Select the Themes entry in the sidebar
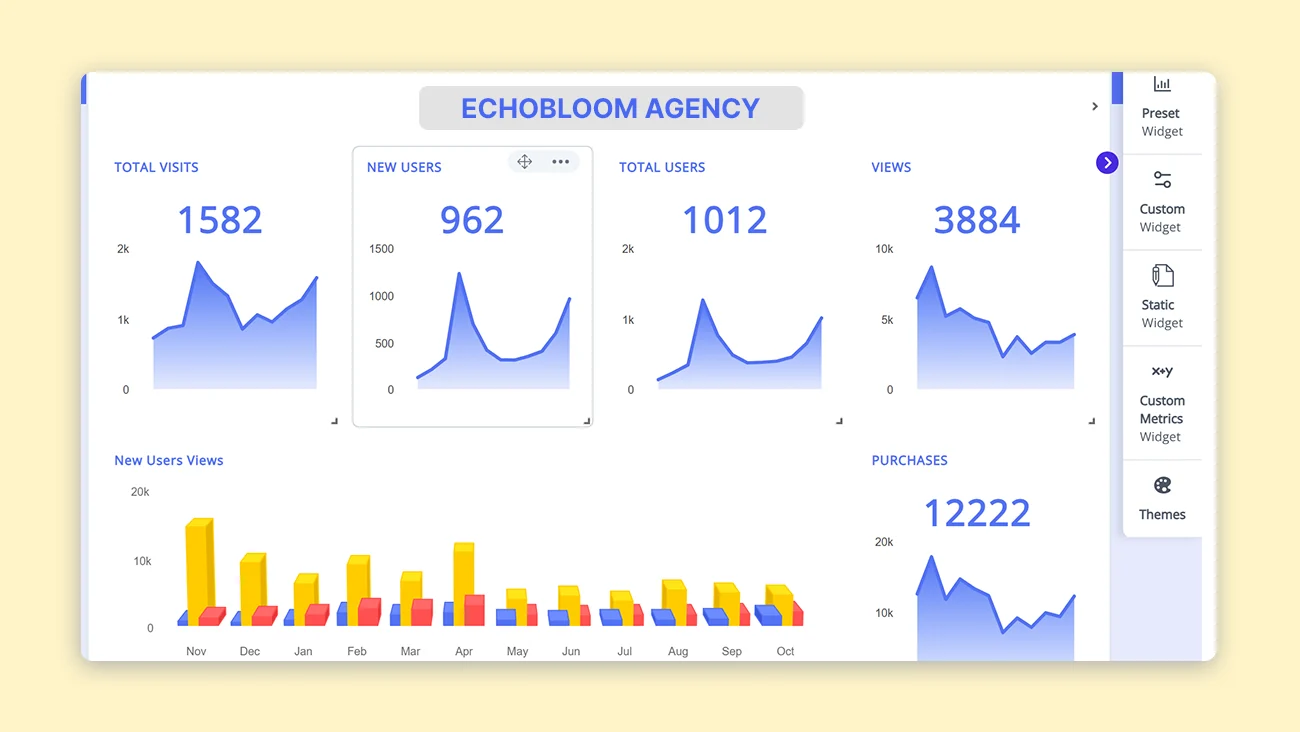The width and height of the screenshot is (1300, 732). coord(1161,498)
